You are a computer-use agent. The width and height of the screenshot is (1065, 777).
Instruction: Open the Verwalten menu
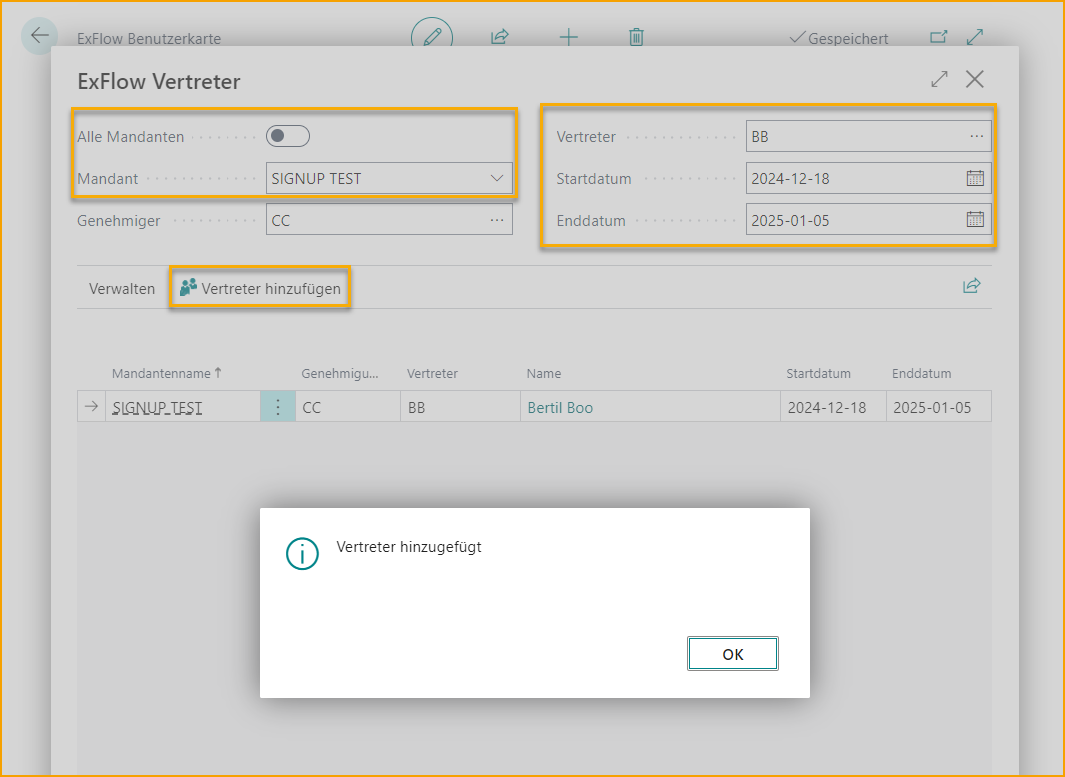pyautogui.click(x=122, y=289)
